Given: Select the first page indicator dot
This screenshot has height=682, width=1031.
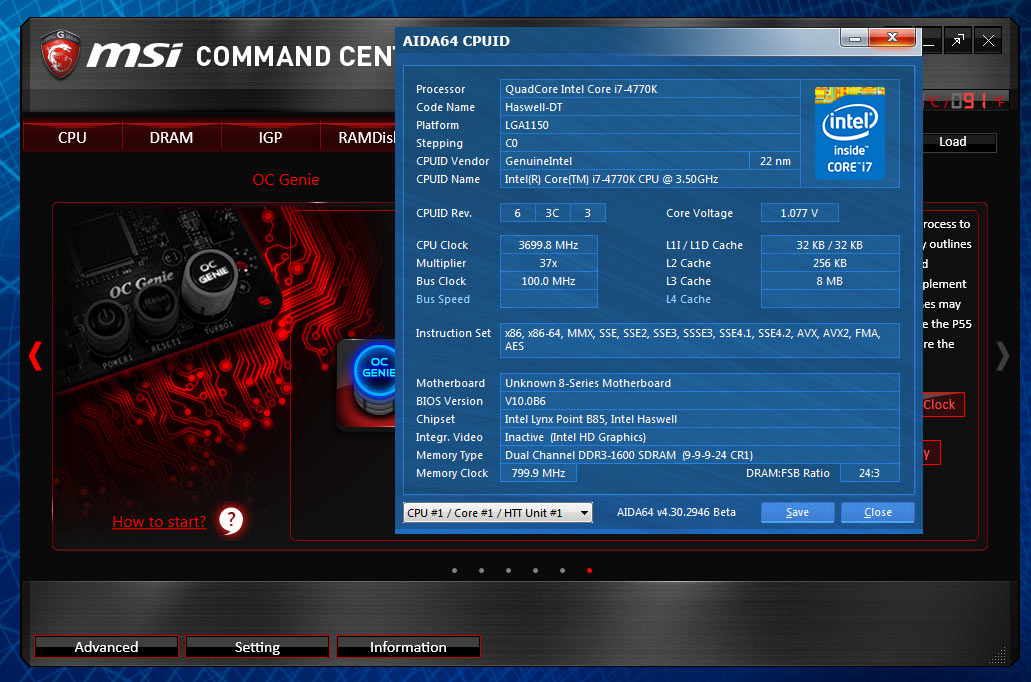Looking at the screenshot, I should [454, 571].
